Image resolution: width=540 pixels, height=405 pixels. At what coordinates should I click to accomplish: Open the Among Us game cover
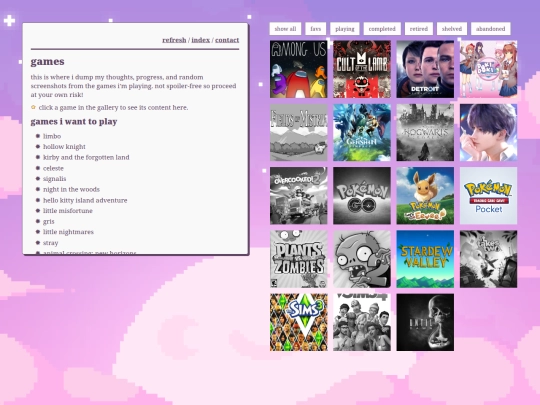pyautogui.click(x=299, y=69)
